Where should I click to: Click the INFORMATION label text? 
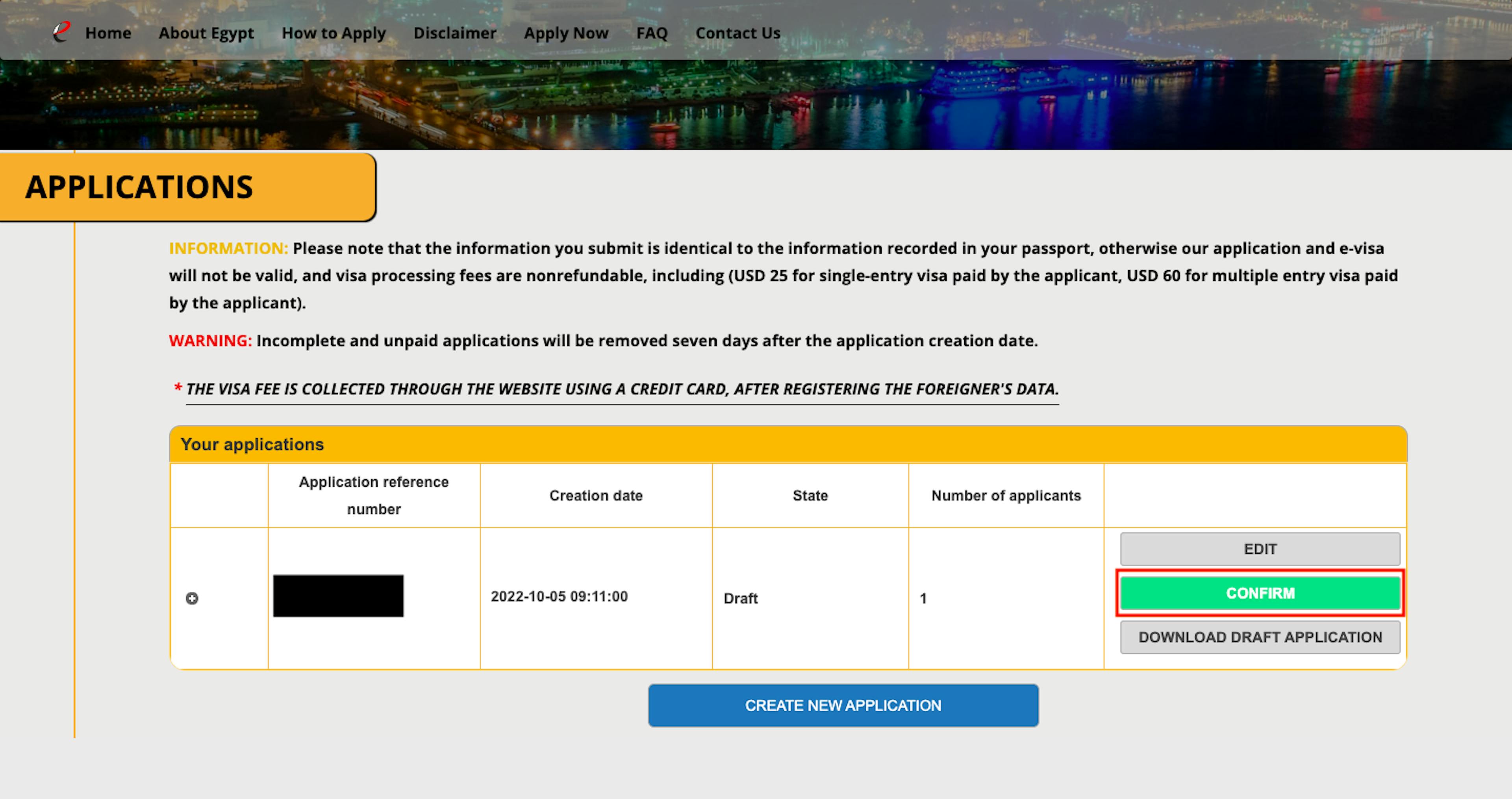click(x=228, y=248)
